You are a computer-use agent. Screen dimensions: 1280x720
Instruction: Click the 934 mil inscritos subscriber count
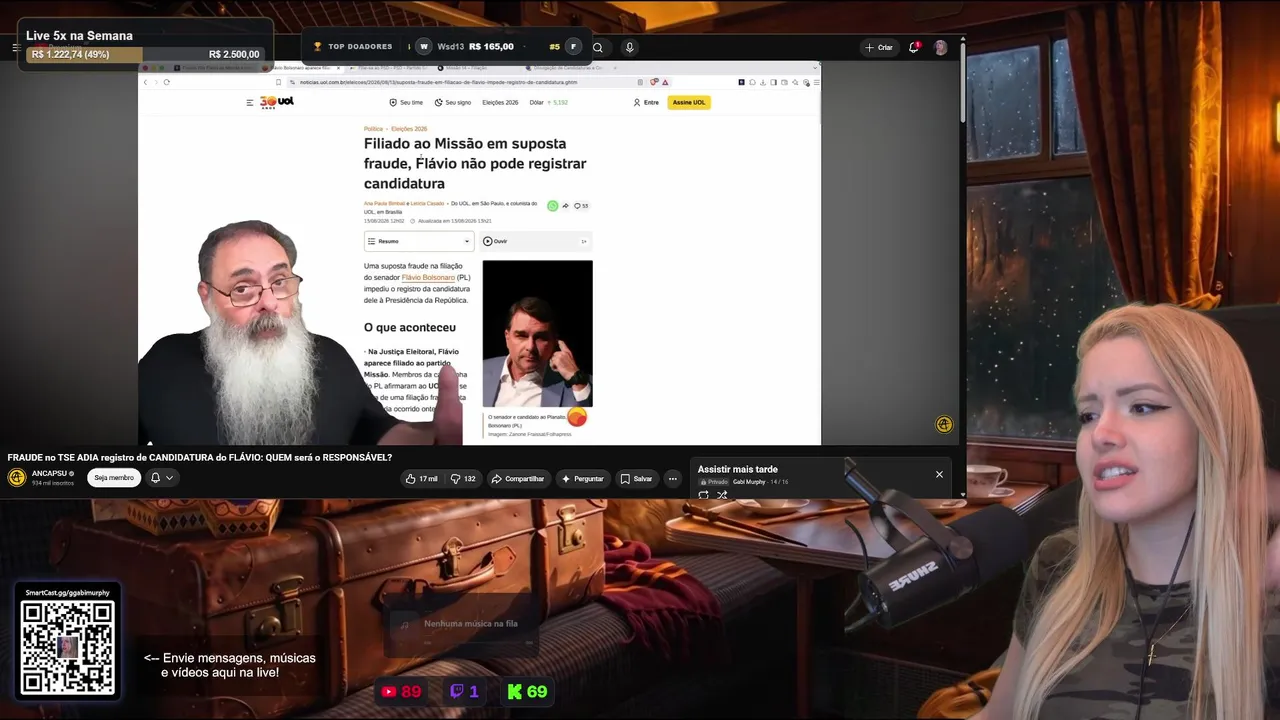click(x=53, y=483)
